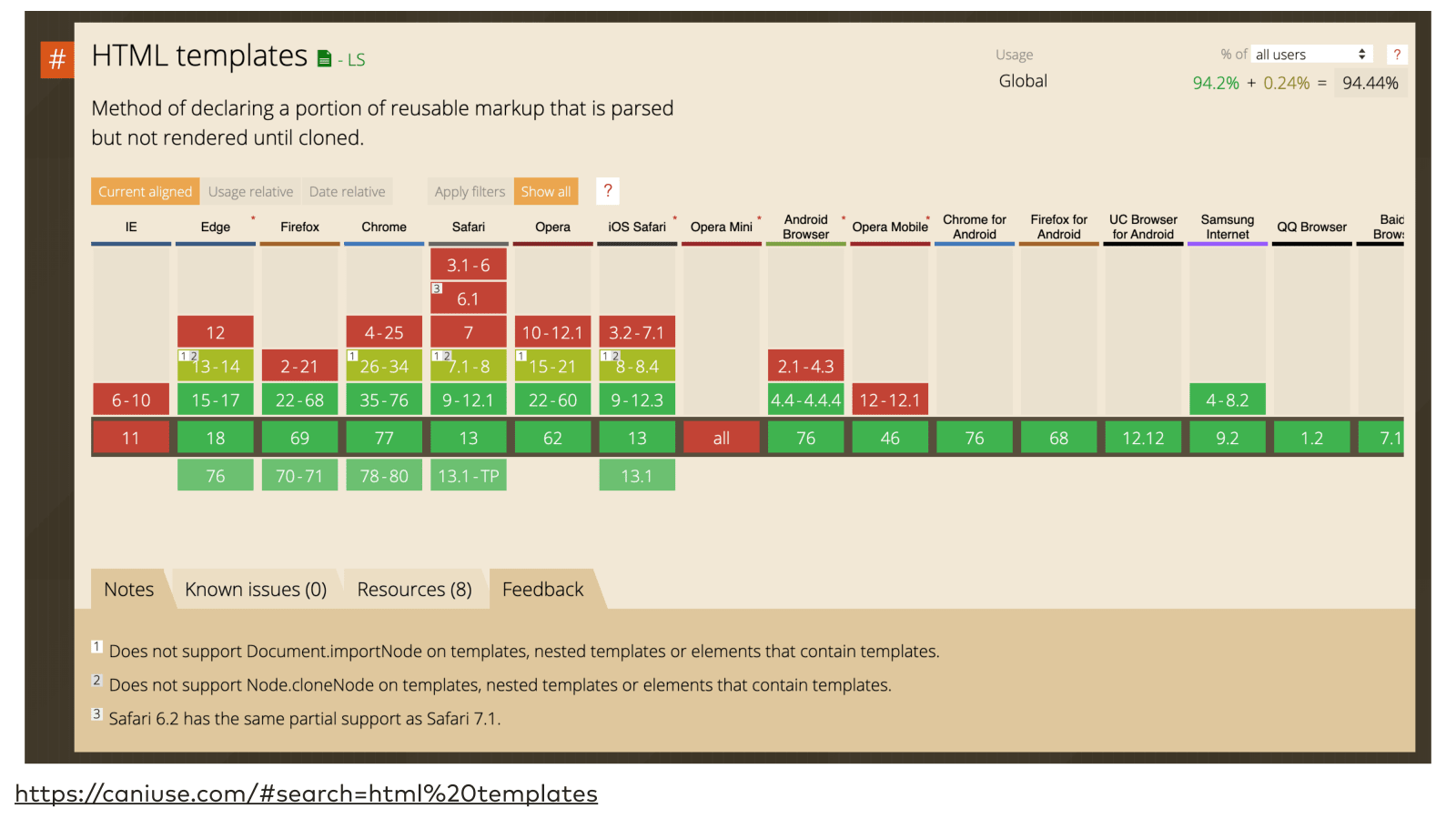Select the Edge 13-14 partial support cell
Viewport: 1456px width, 819px height.
(x=216, y=366)
